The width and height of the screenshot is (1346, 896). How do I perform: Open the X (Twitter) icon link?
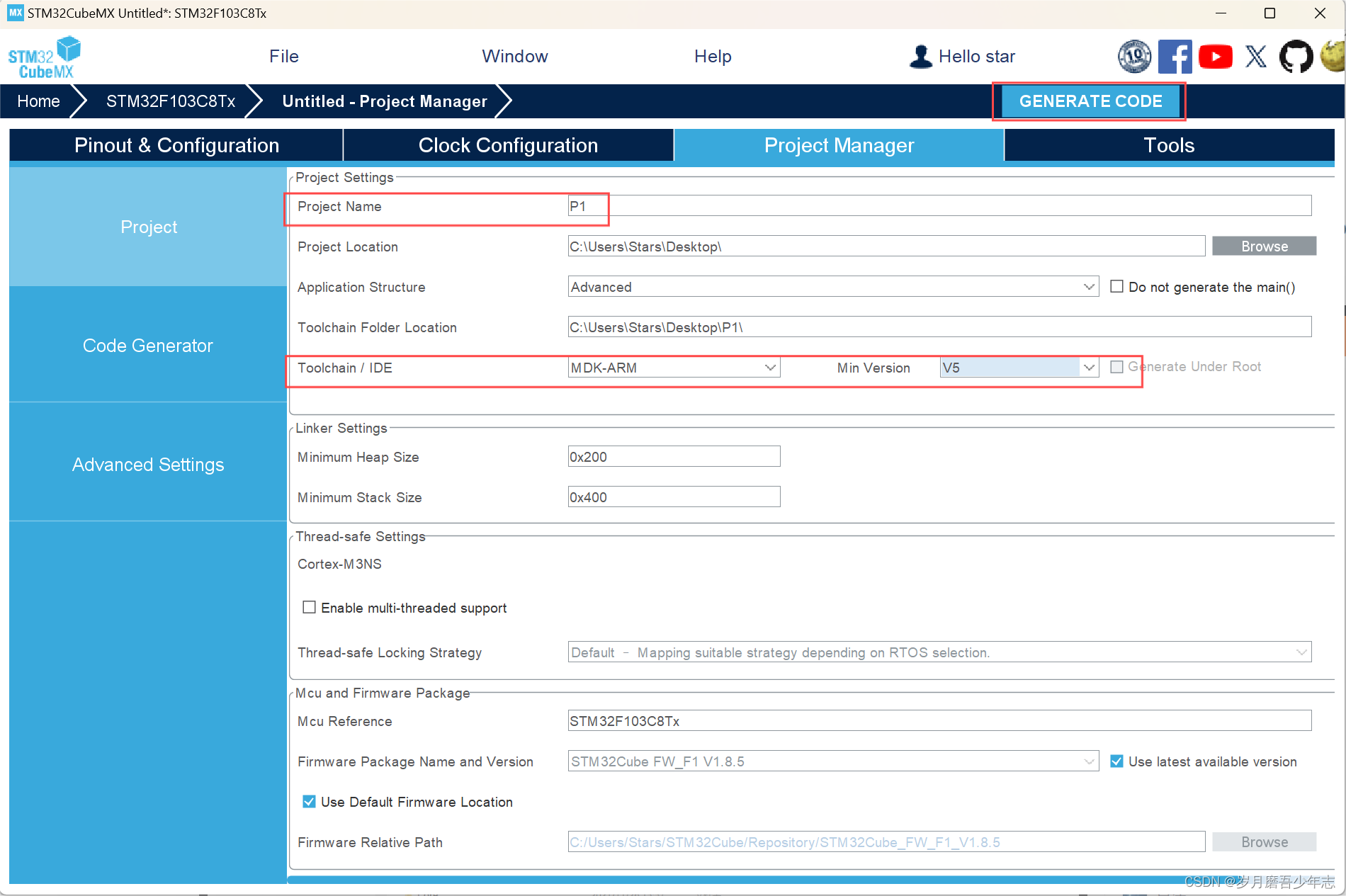click(1256, 57)
